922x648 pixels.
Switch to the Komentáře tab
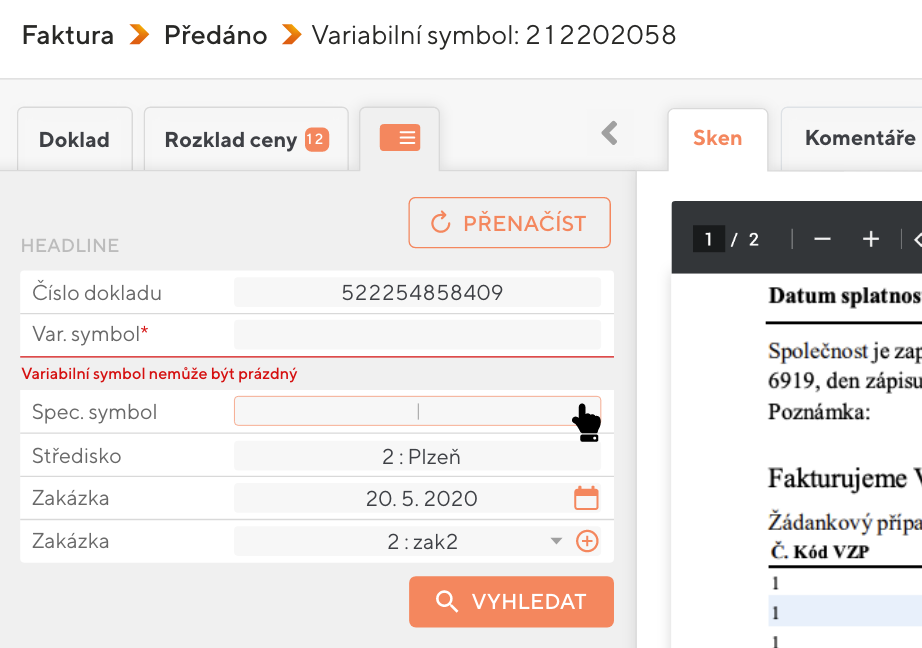click(x=859, y=138)
